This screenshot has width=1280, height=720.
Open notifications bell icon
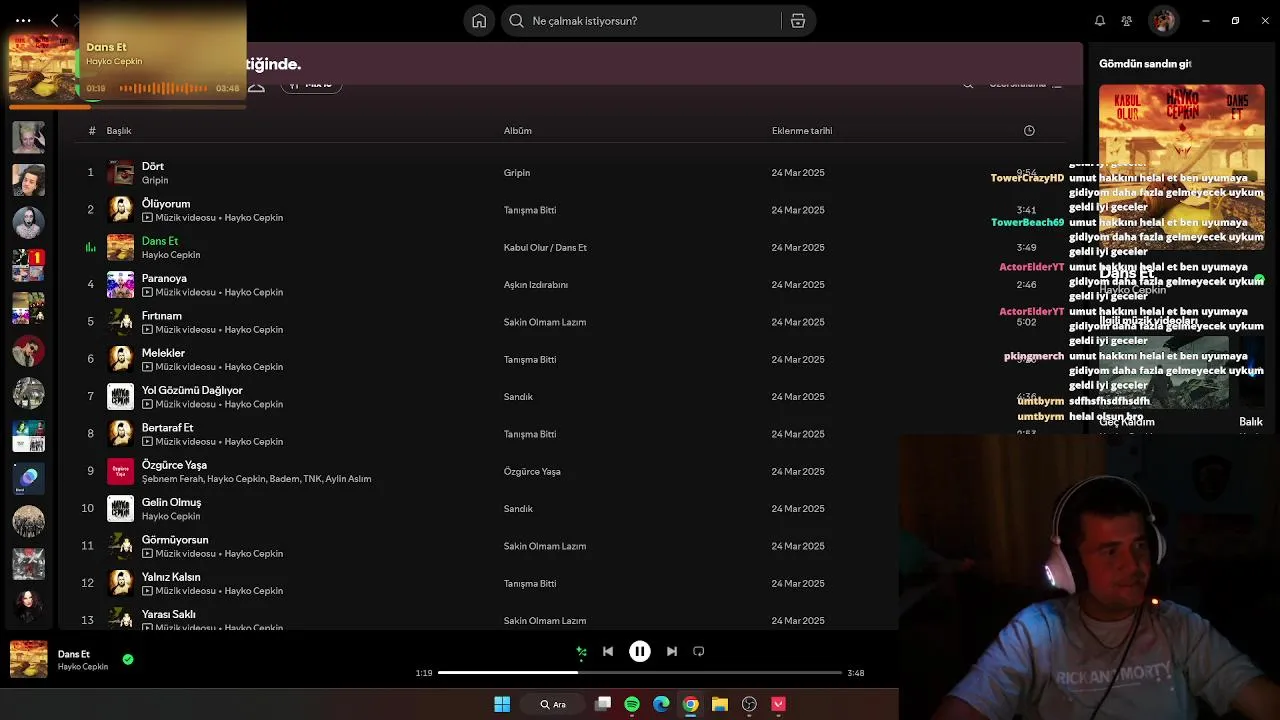(x=1100, y=21)
